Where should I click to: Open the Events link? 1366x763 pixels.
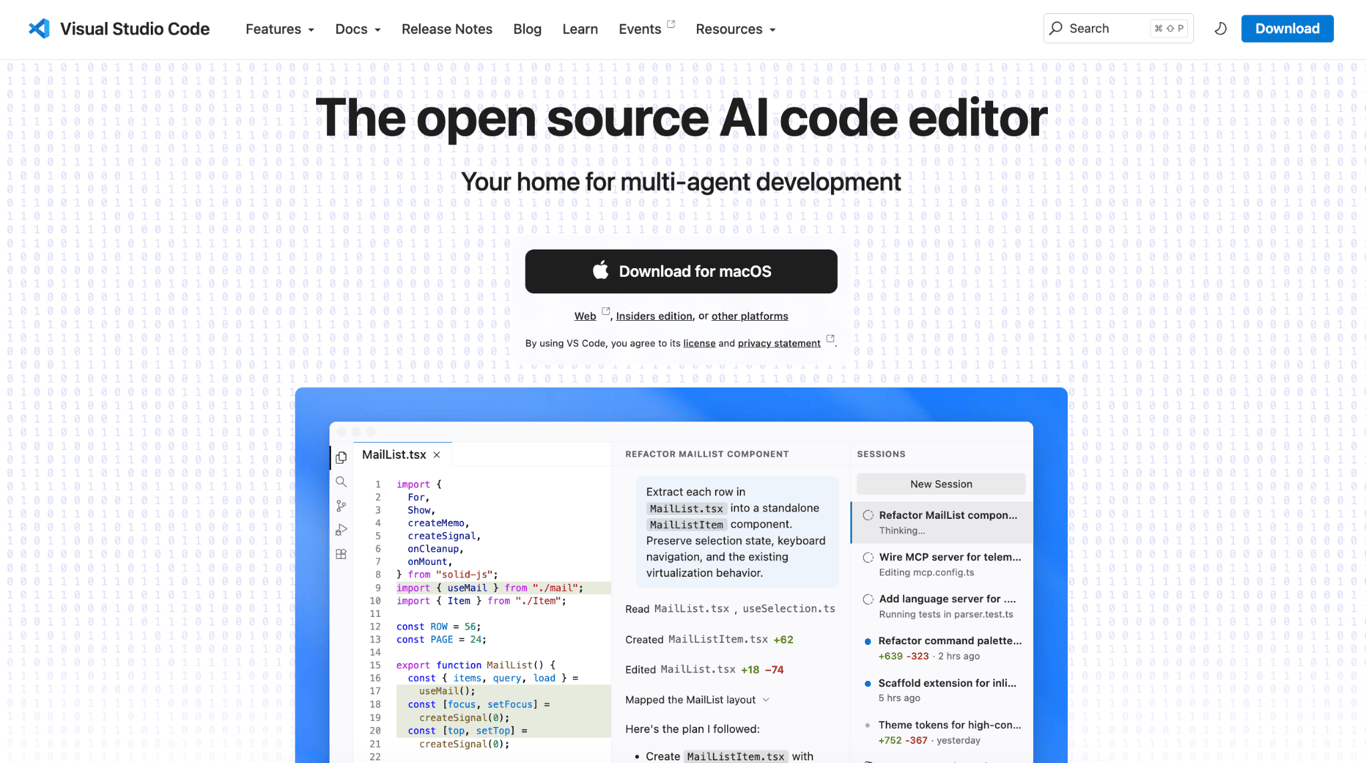click(647, 29)
